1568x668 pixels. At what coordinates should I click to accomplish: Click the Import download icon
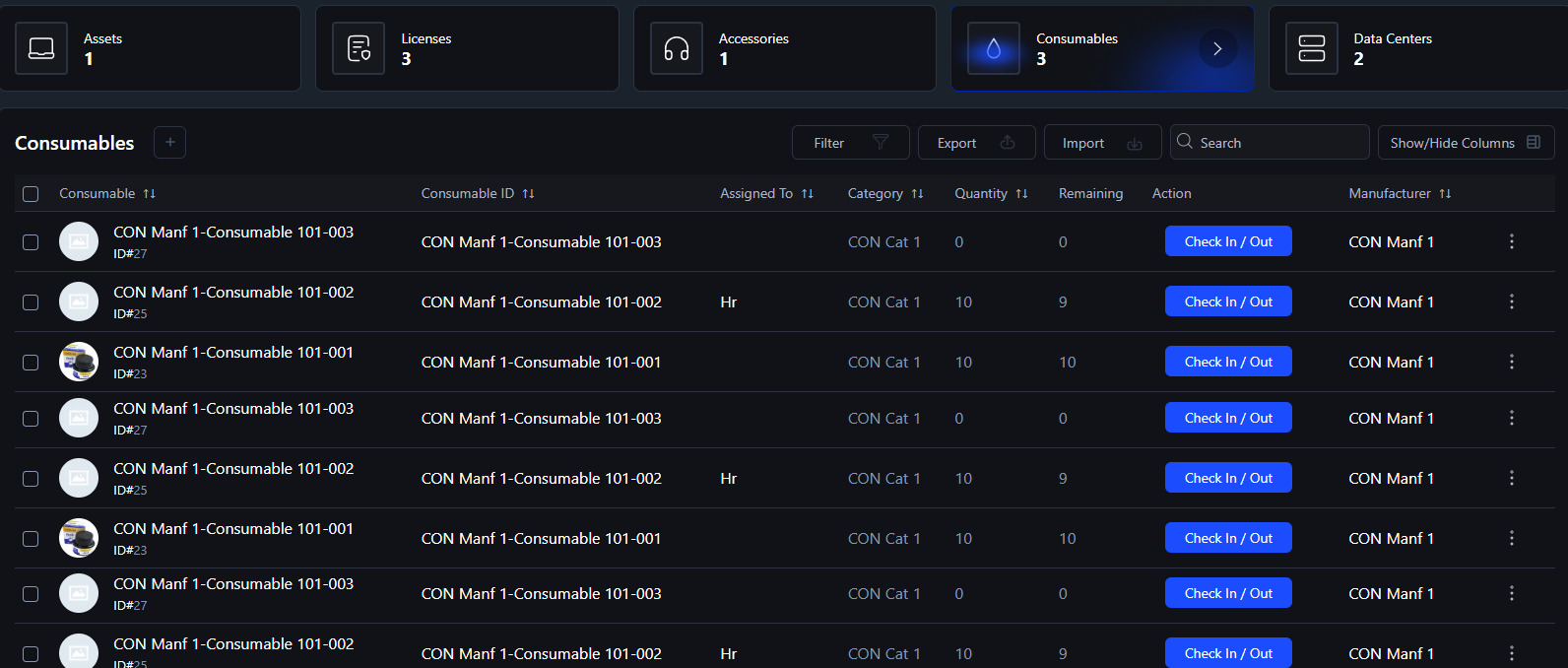coord(1135,143)
